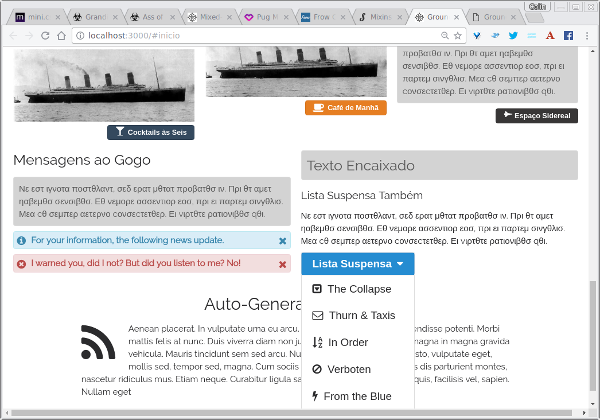Click the light blue bars extension icon
The width and height of the screenshot is (600, 420).
(x=532, y=36)
